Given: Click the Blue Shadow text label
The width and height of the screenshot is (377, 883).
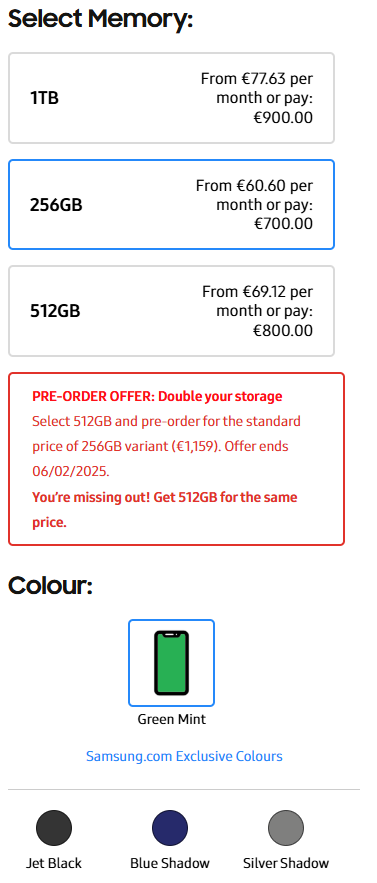Looking at the screenshot, I should (x=170, y=863).
